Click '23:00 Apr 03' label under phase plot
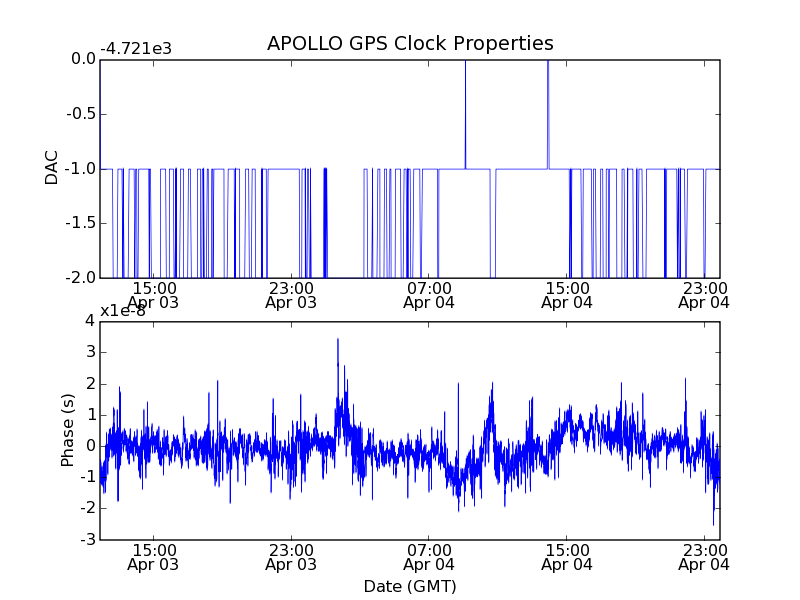The image size is (800, 600). click(x=291, y=557)
